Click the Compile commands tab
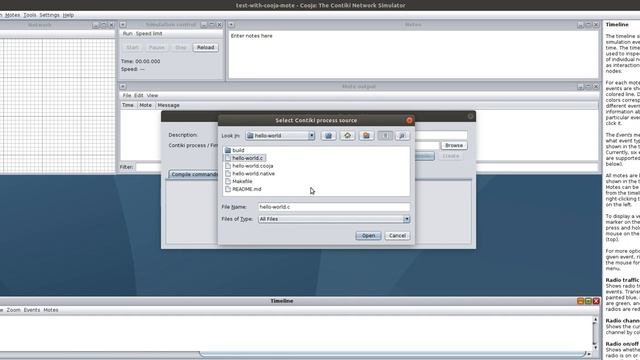 193,174
